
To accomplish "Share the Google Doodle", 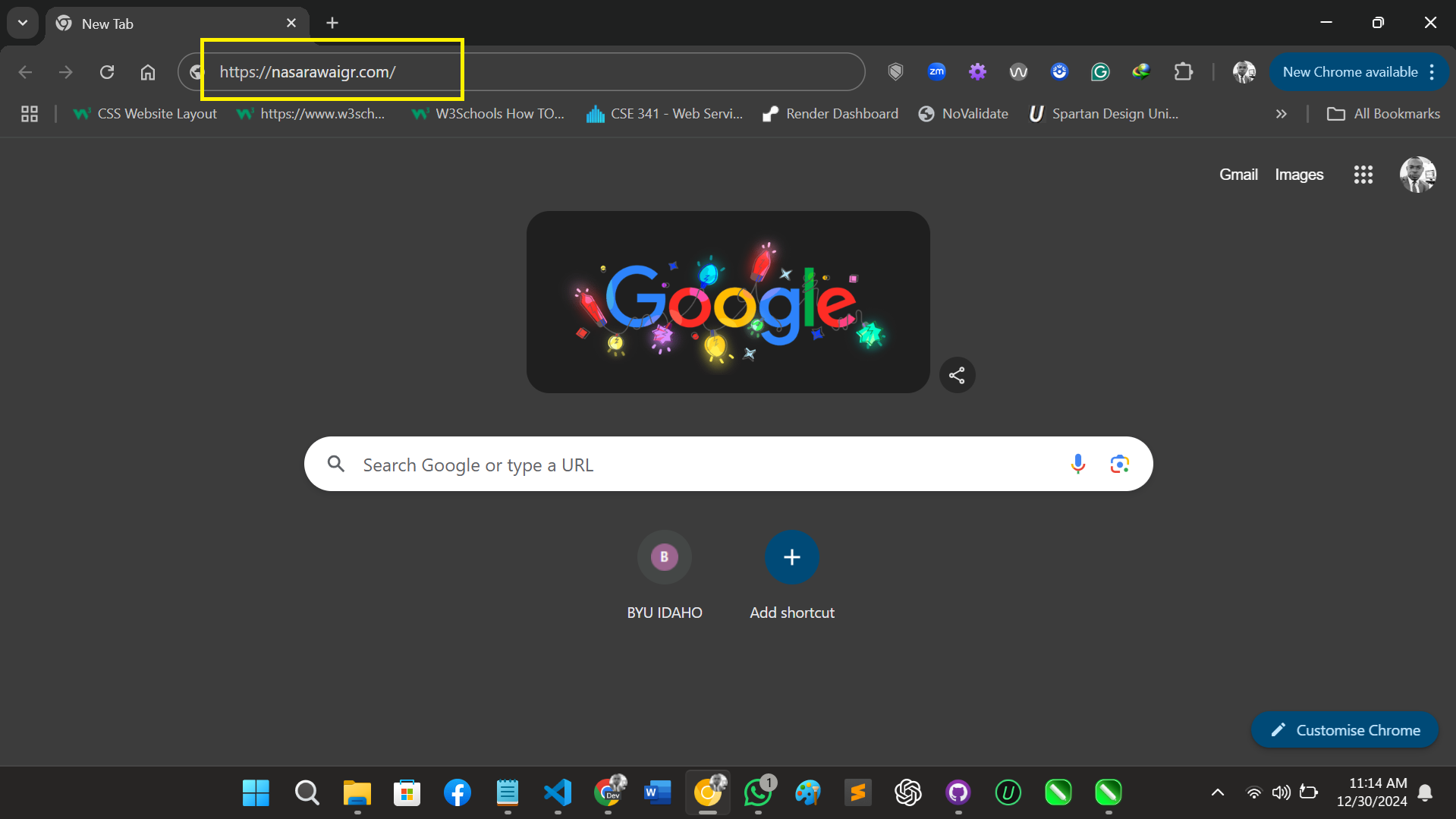I will click(957, 375).
